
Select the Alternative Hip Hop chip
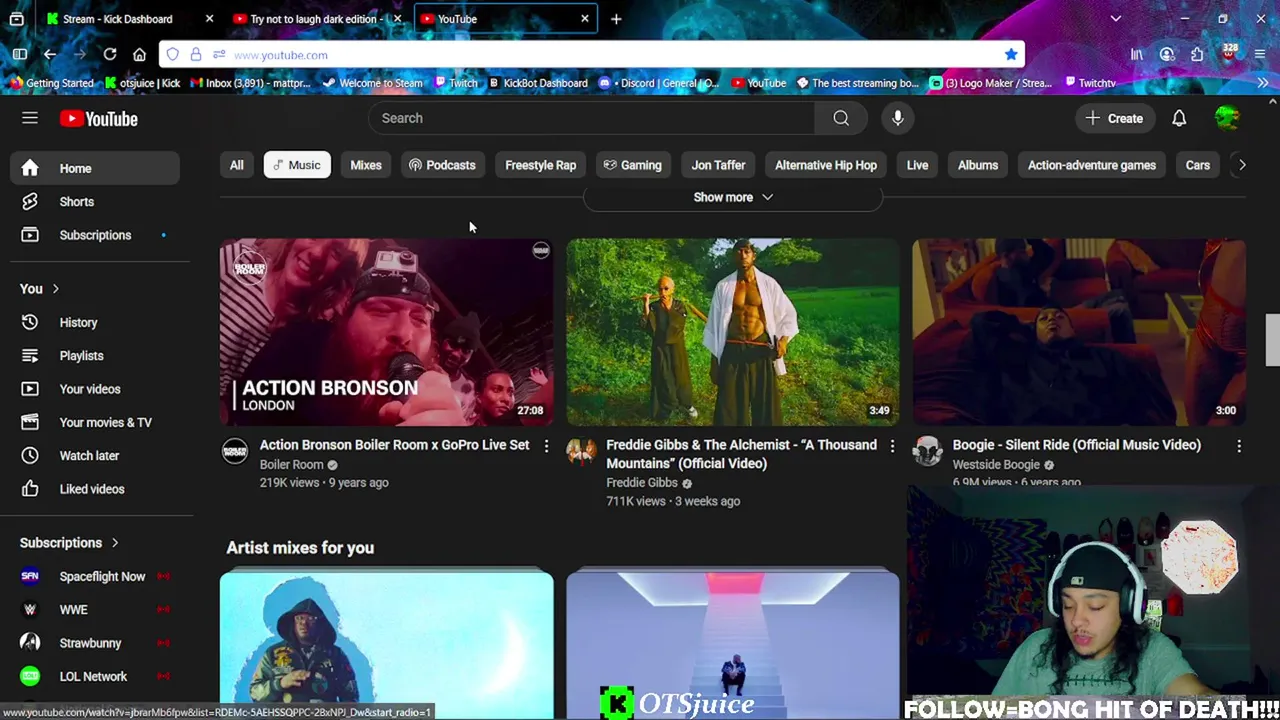point(826,165)
